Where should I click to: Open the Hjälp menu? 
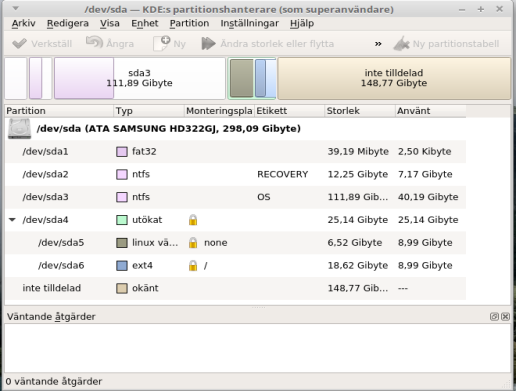click(302, 23)
